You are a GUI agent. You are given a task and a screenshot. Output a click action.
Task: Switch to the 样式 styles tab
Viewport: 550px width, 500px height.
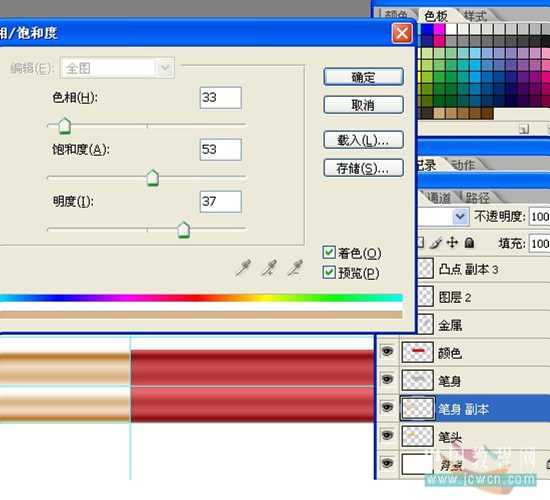[475, 15]
